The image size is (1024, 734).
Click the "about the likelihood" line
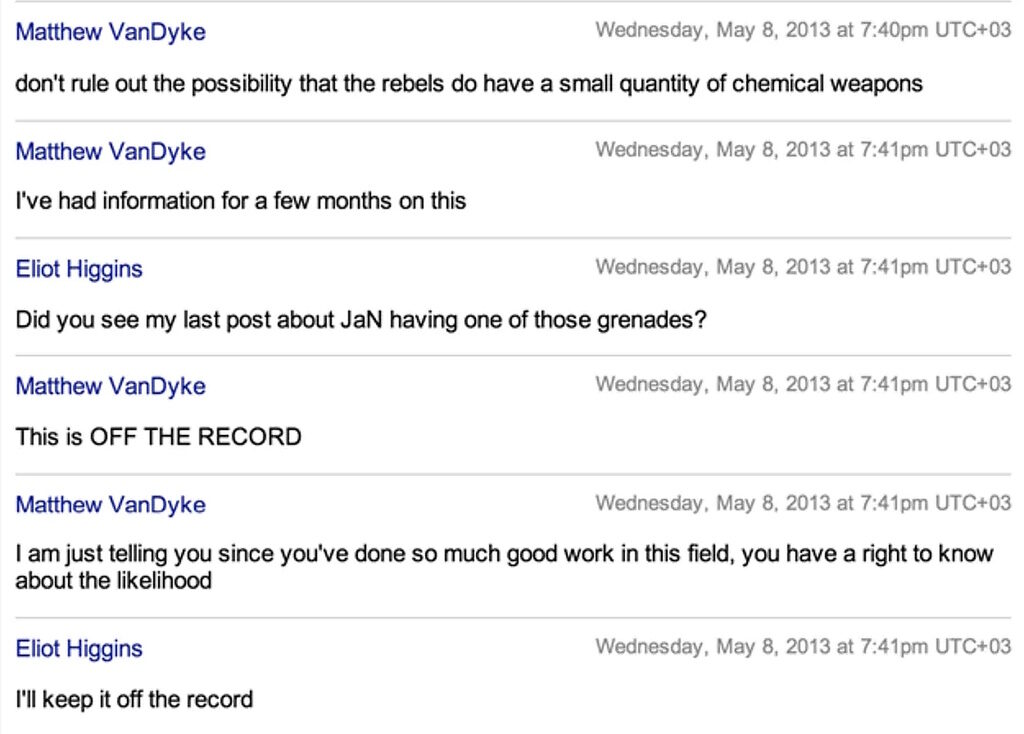114,580
